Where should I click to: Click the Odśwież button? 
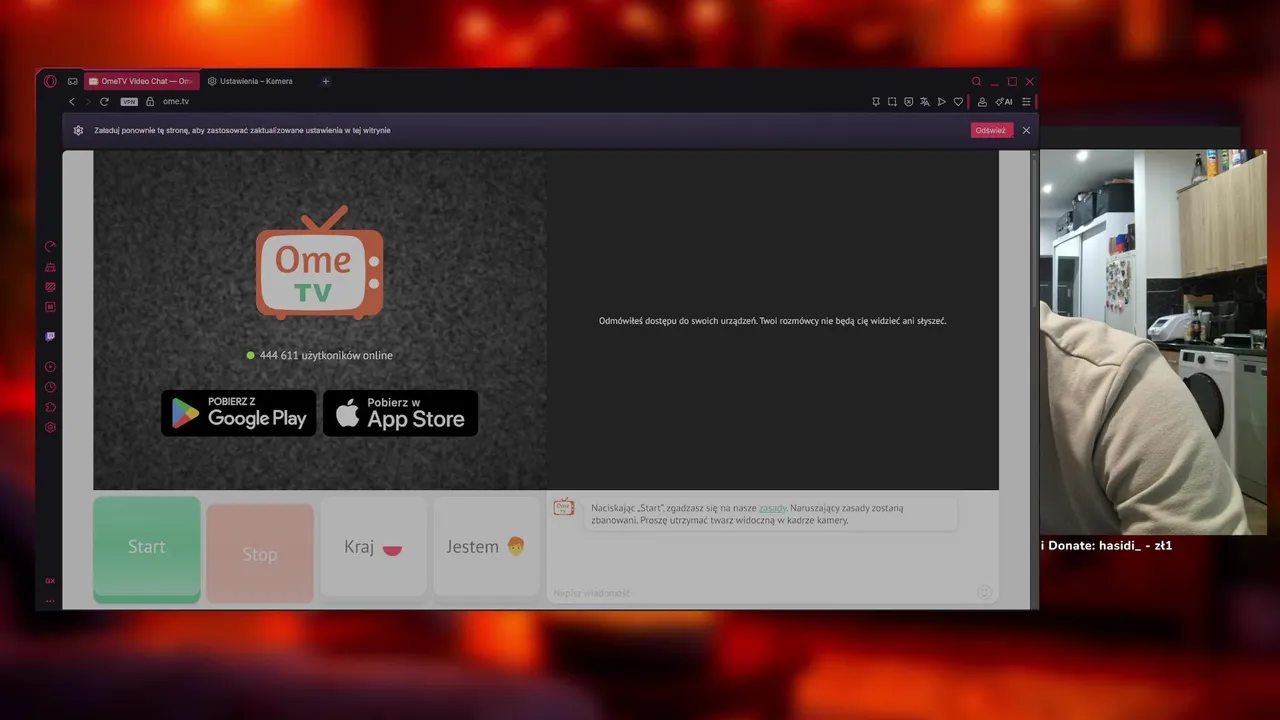(x=991, y=130)
